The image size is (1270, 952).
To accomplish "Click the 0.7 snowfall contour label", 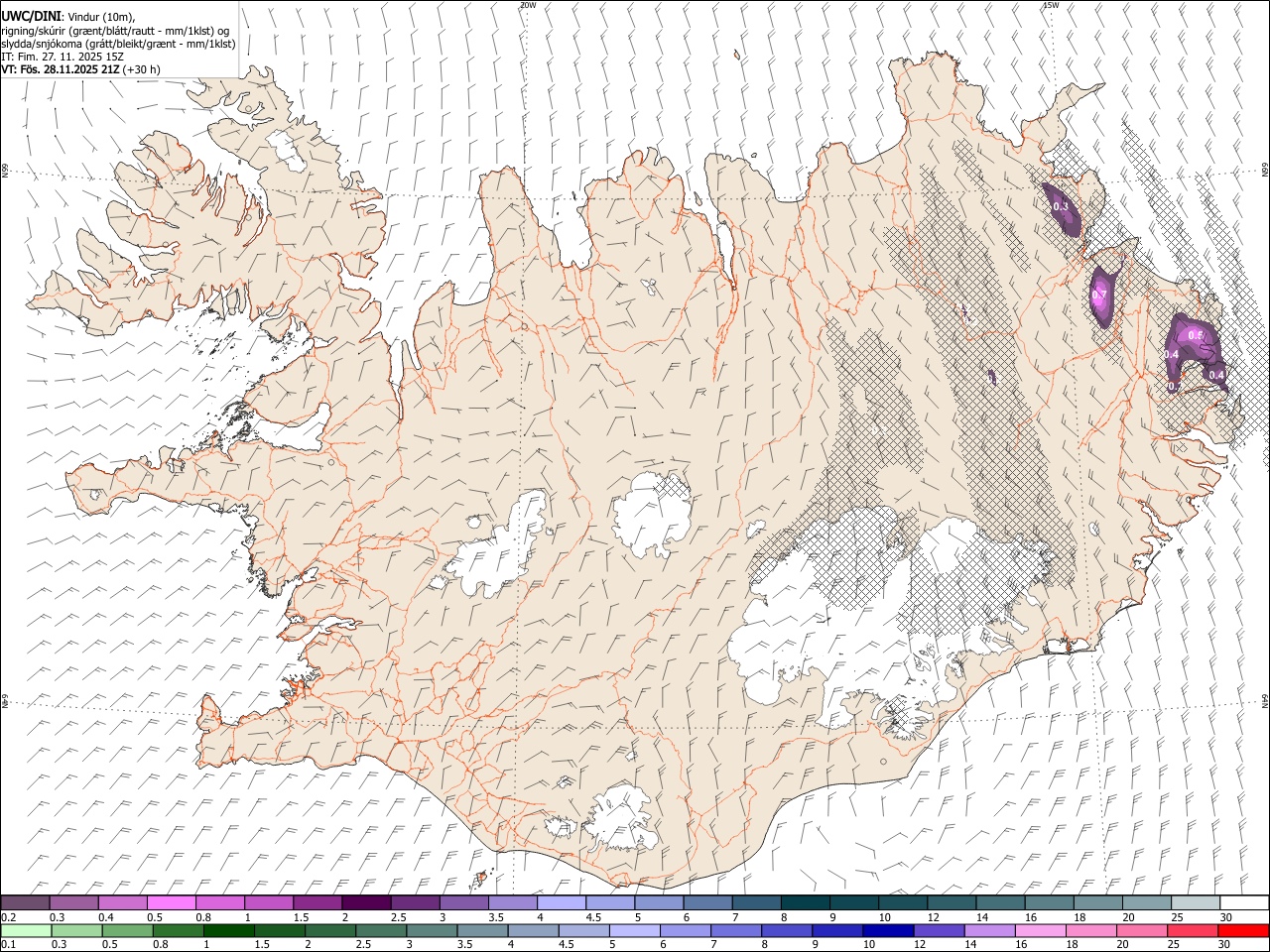I will pos(1098,295).
